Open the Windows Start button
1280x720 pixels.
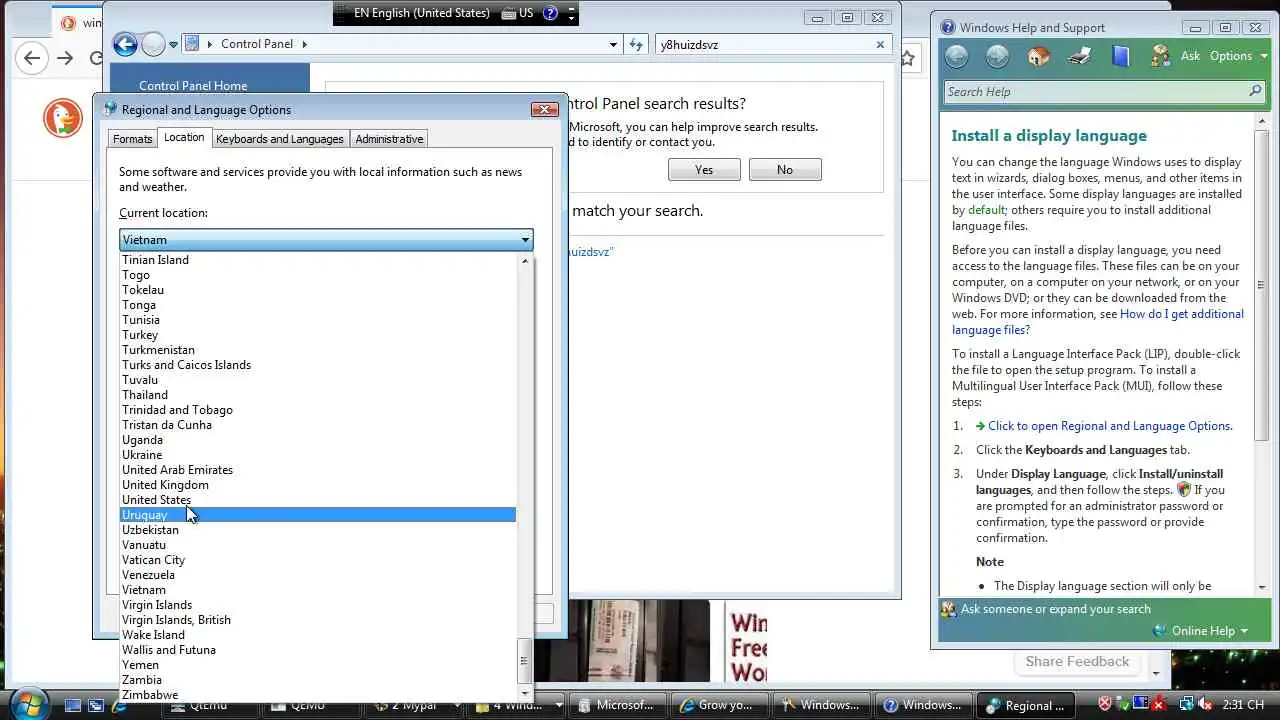[x=27, y=703]
